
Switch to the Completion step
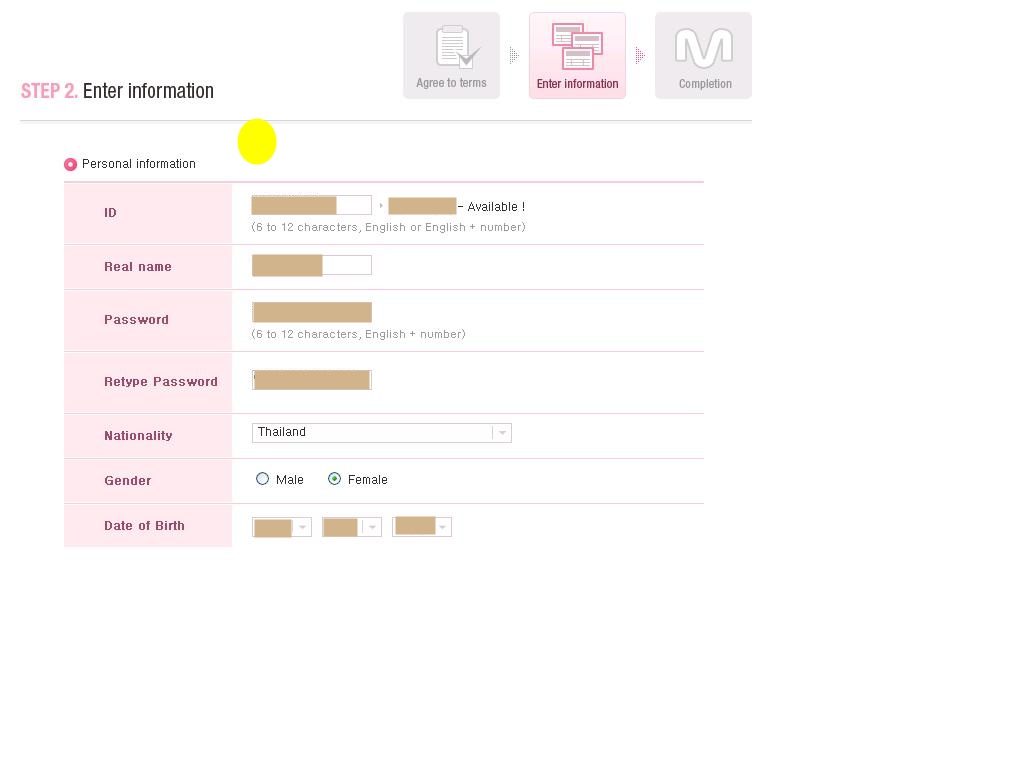[x=703, y=56]
